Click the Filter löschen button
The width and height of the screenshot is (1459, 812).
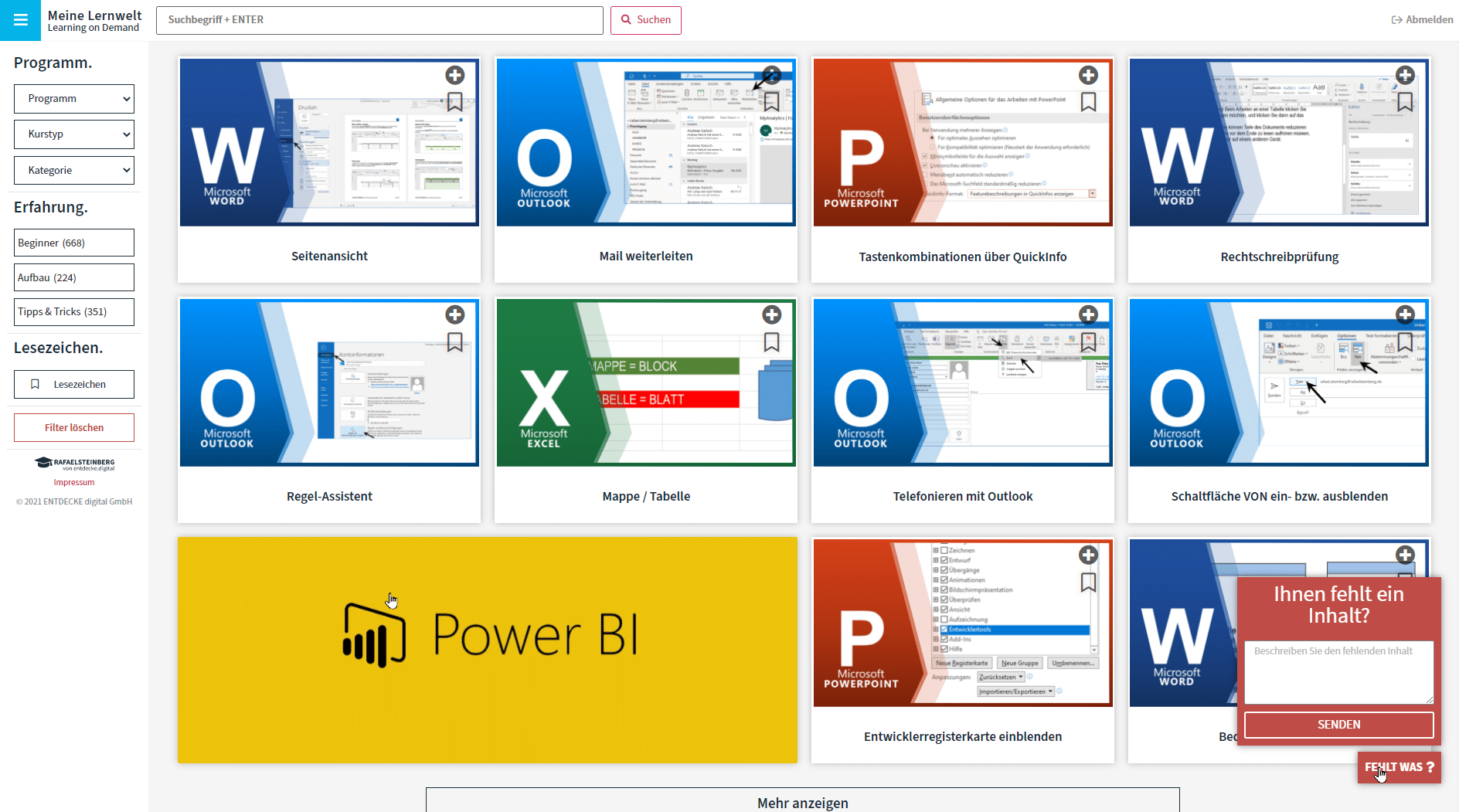click(x=74, y=428)
